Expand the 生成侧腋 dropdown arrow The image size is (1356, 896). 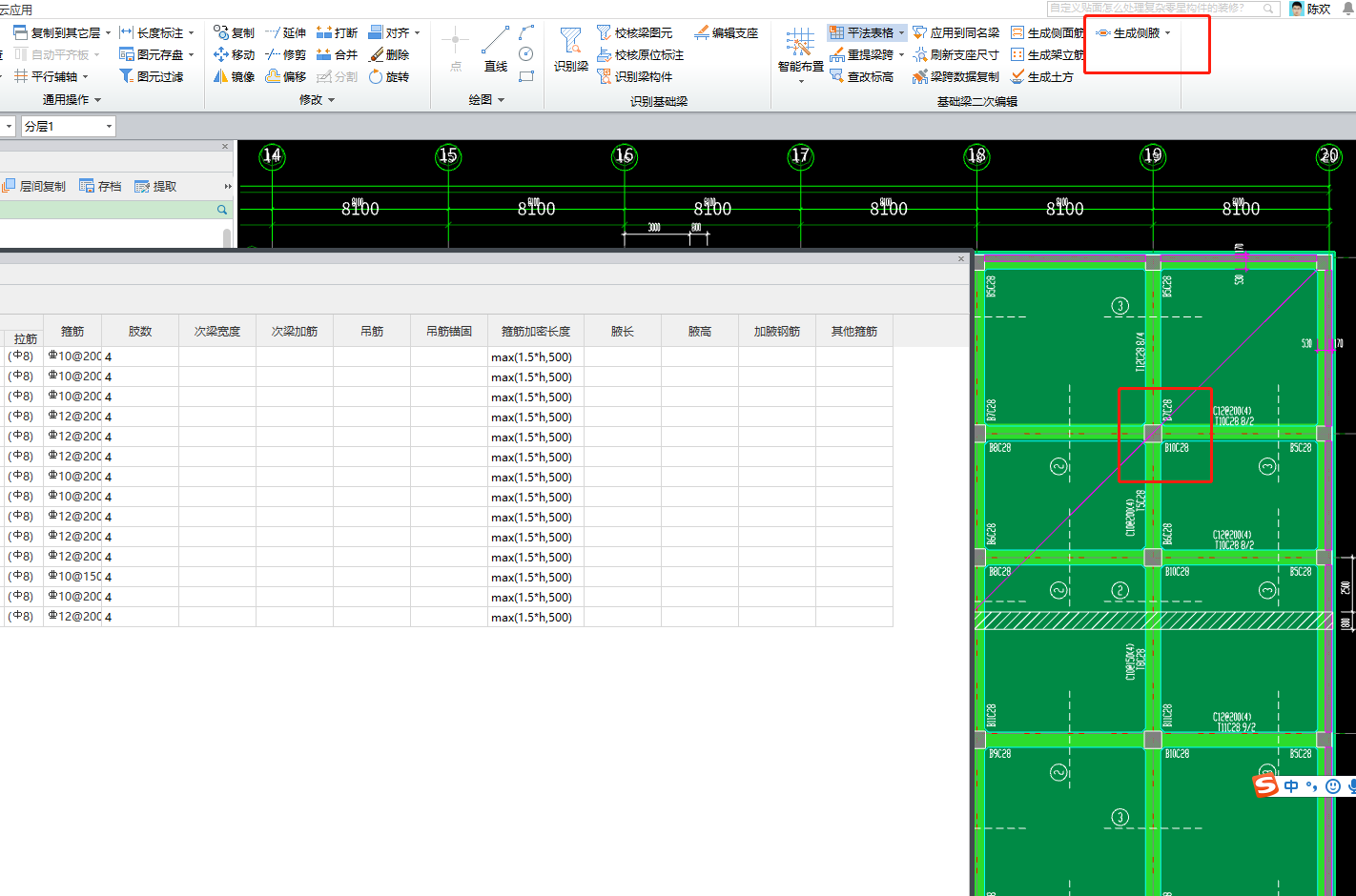click(x=1167, y=32)
